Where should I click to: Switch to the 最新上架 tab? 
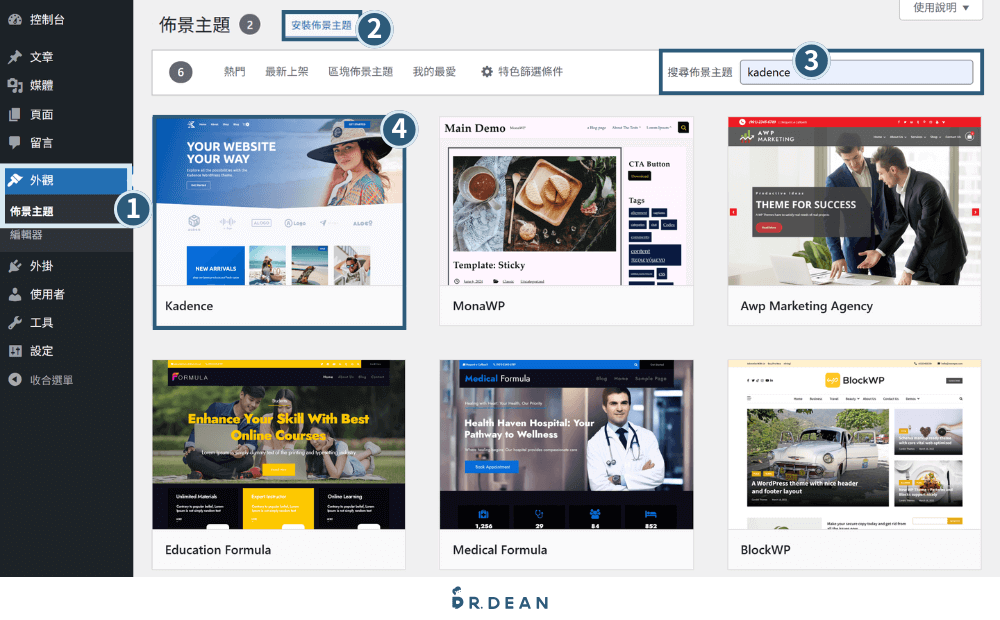coord(286,71)
